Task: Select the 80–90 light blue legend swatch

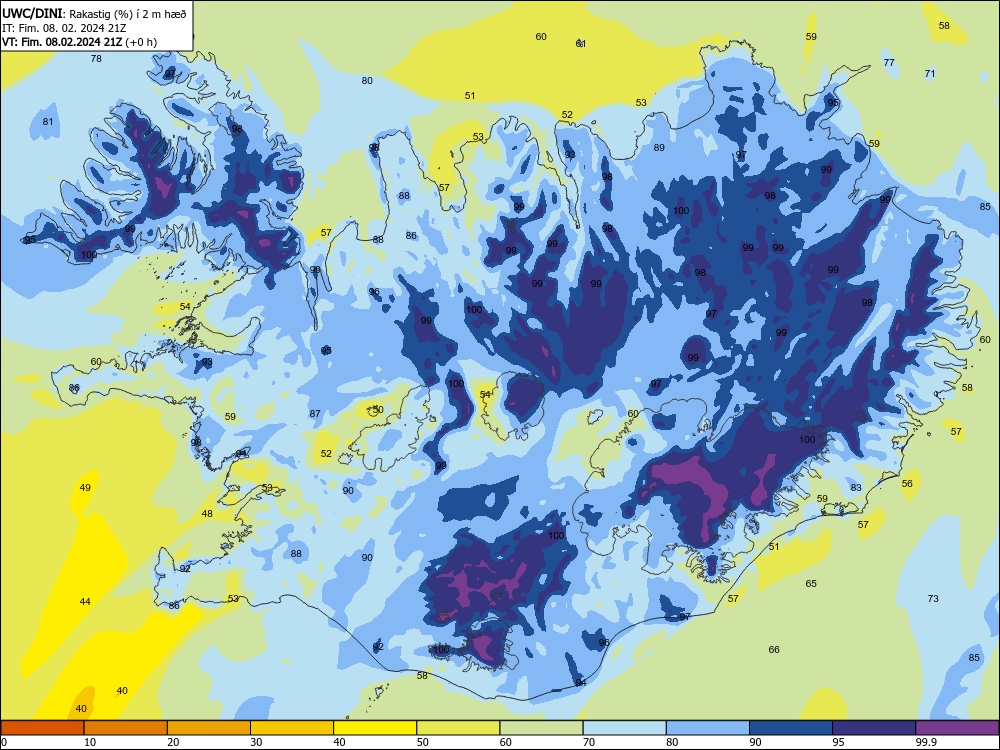Action: 707,728
